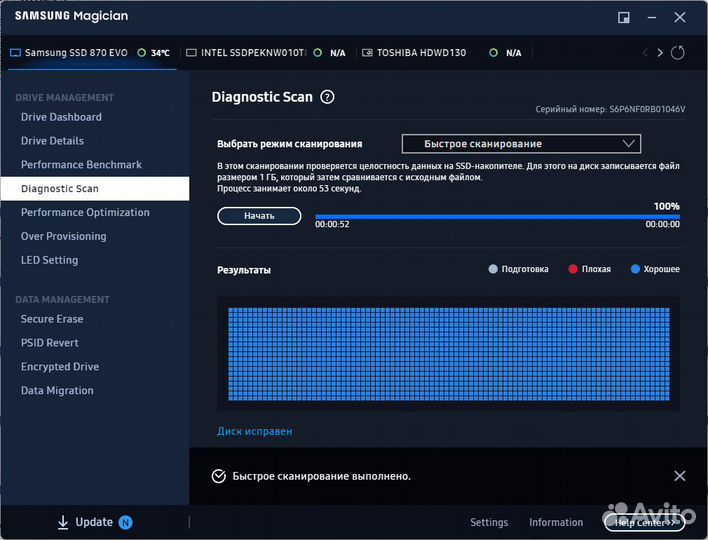This screenshot has width=708, height=540.
Task: Go to Secure Erase in Data Management
Action: tap(52, 319)
